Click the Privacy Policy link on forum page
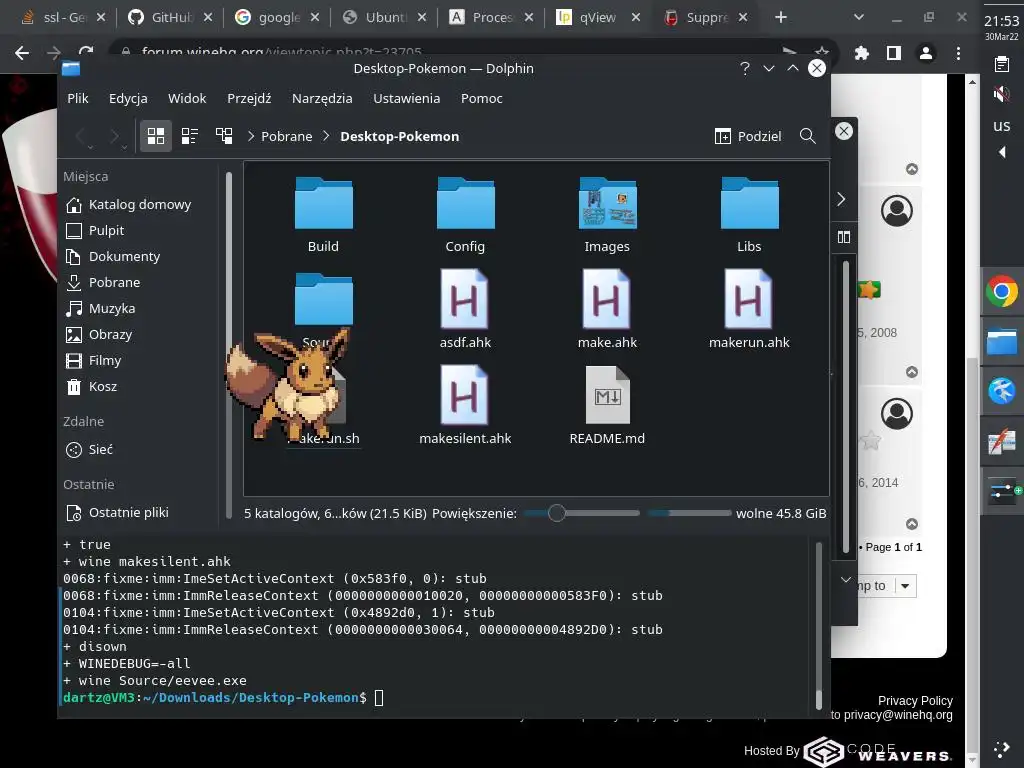Image resolution: width=1024 pixels, height=768 pixels. coord(915,701)
